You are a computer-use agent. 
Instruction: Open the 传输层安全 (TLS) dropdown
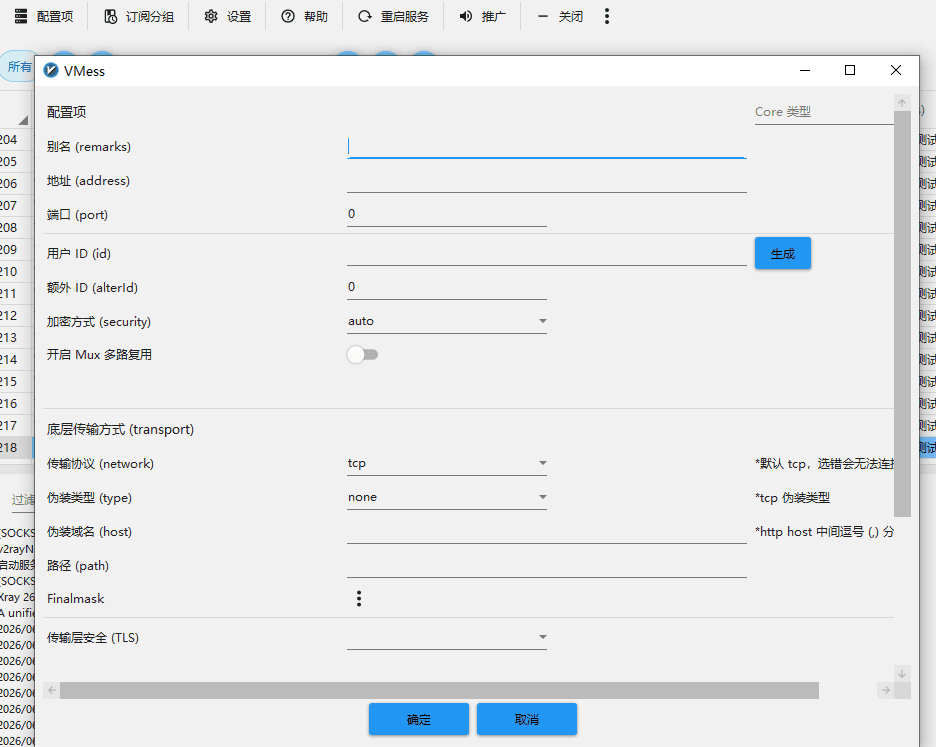click(447, 638)
